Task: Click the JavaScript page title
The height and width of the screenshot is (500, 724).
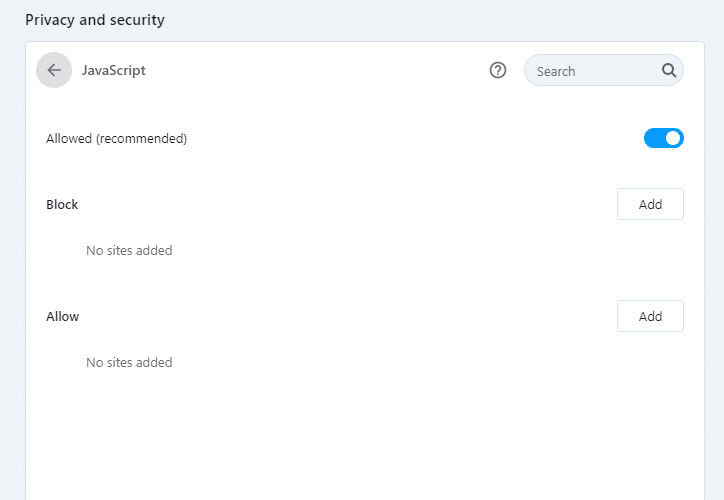Action: (x=113, y=71)
